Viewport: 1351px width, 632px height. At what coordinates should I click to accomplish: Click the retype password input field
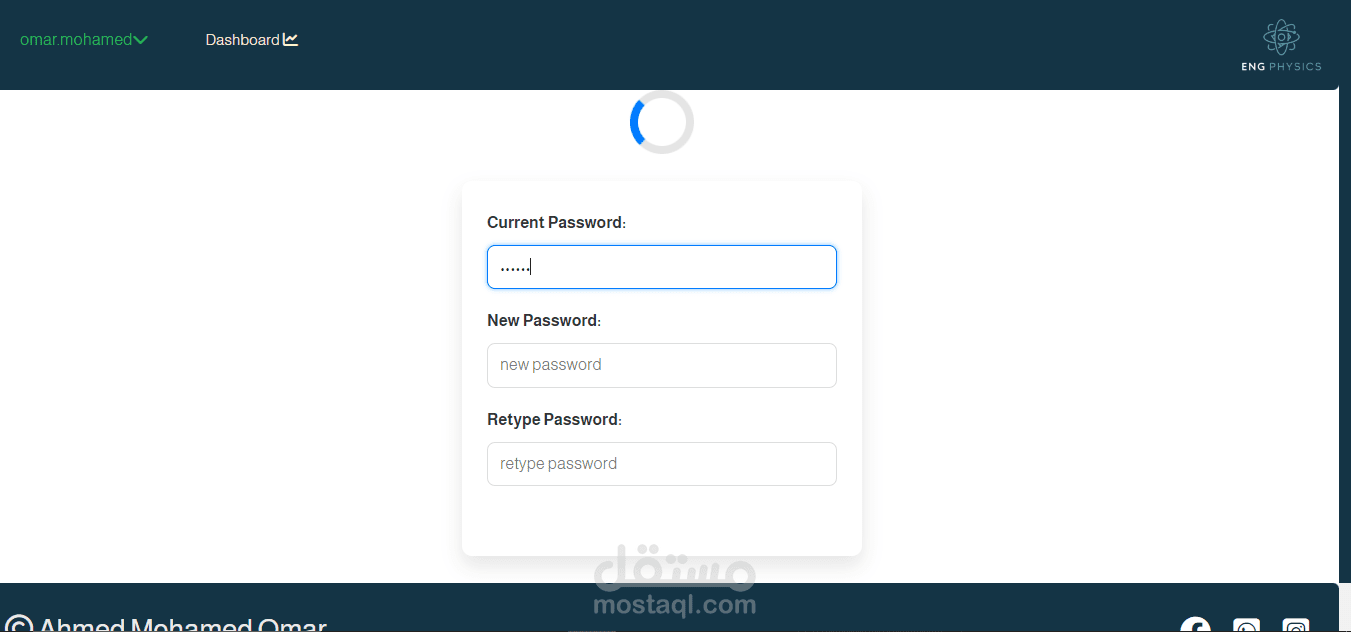662,464
